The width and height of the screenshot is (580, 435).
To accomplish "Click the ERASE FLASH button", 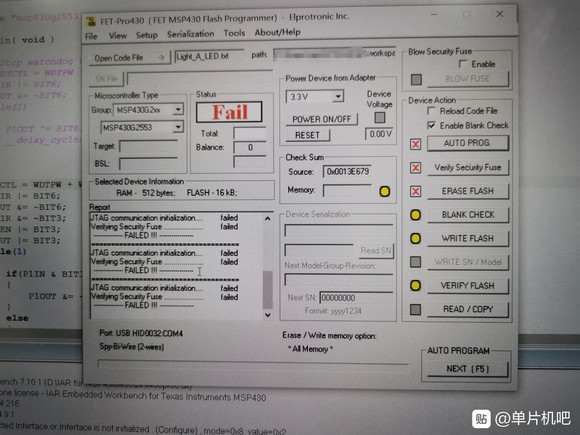I will tap(468, 191).
